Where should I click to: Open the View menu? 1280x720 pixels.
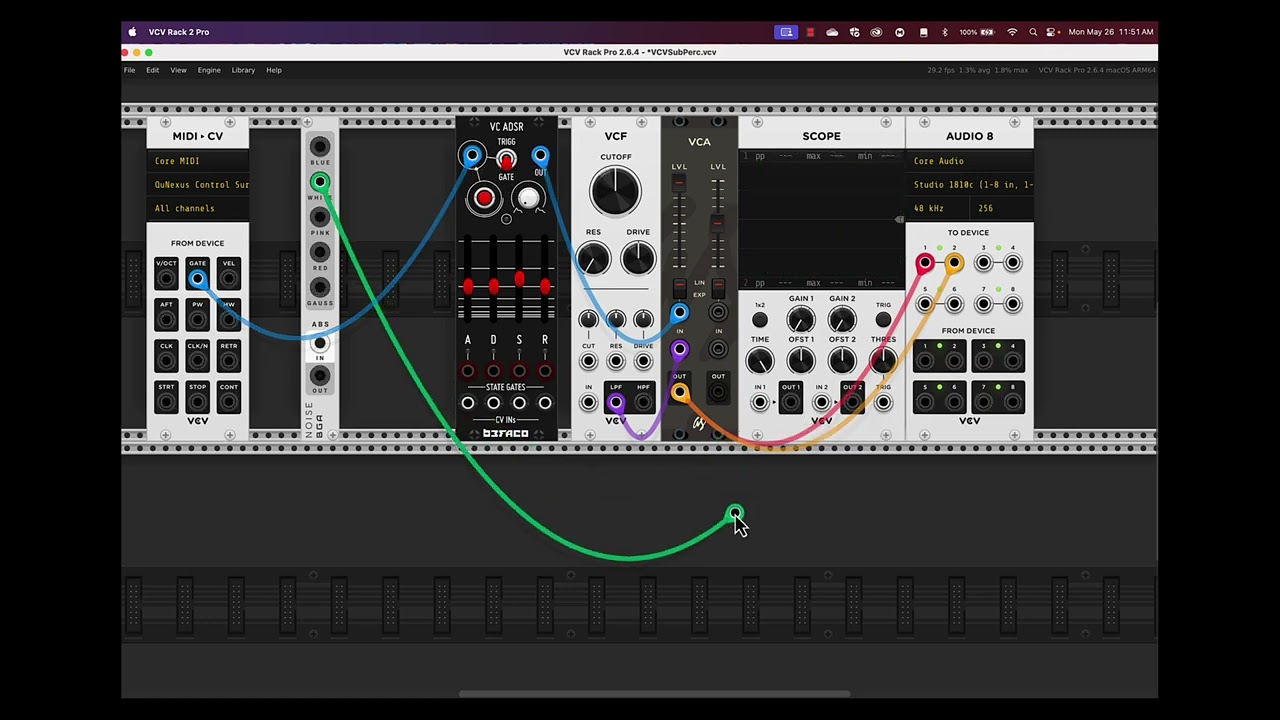178,70
